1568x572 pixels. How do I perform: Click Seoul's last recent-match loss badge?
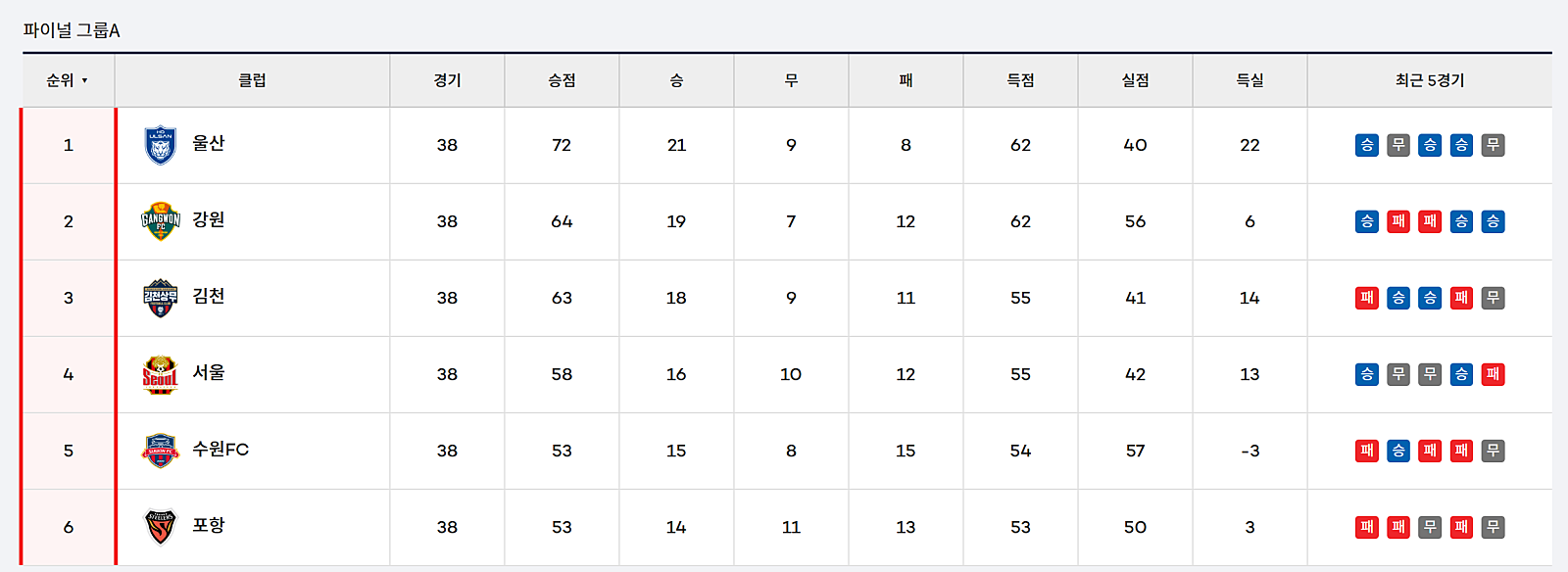pos(1493,374)
